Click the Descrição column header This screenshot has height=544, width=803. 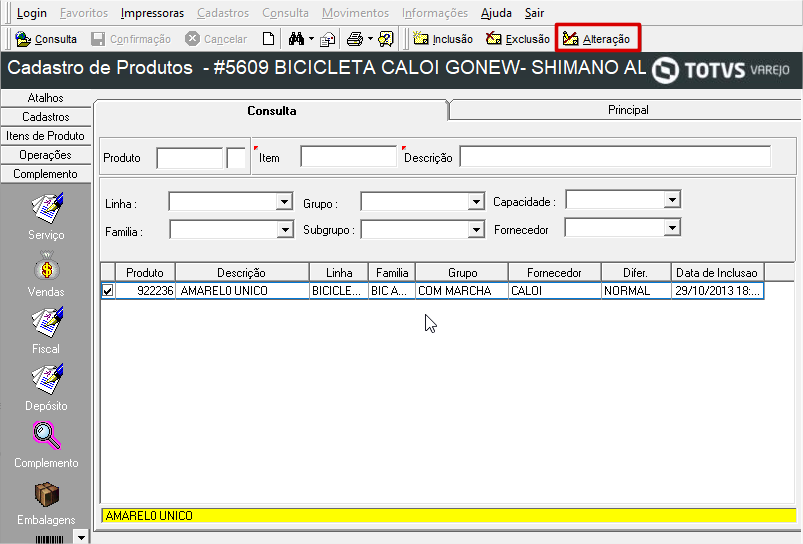coord(242,273)
